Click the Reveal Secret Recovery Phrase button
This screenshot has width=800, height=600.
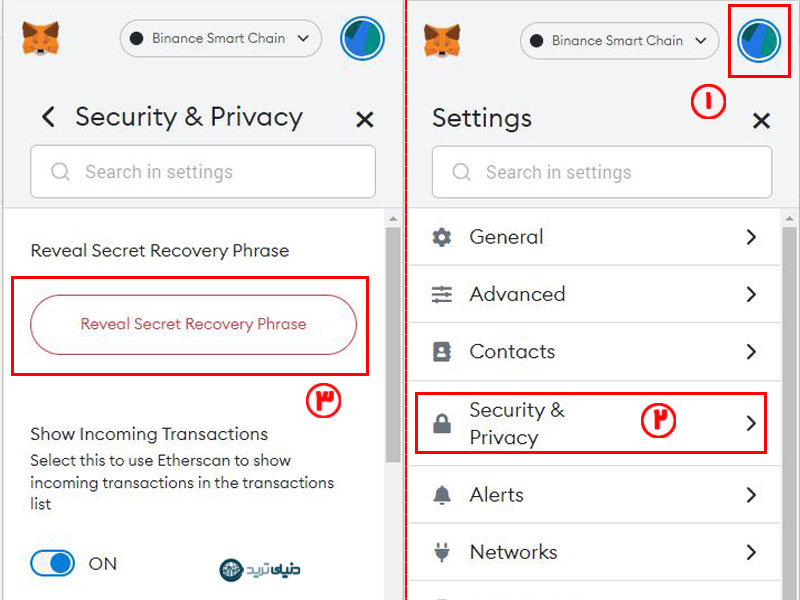tap(193, 324)
